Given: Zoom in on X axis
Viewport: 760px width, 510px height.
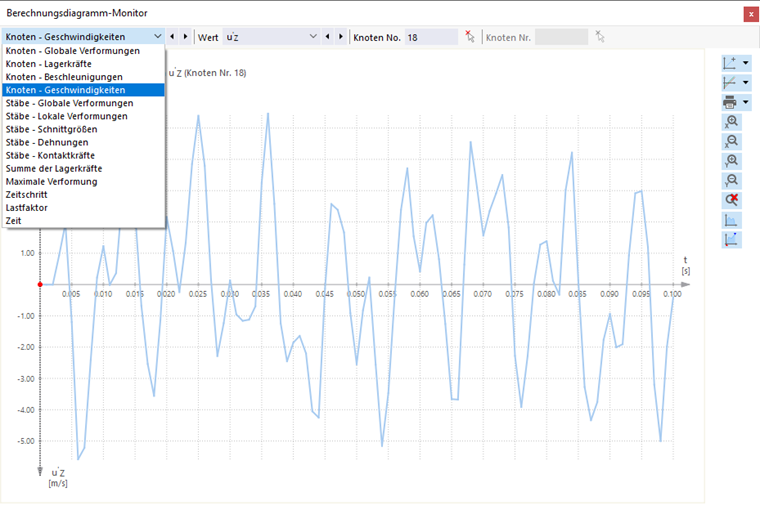Looking at the screenshot, I should pos(731,122).
